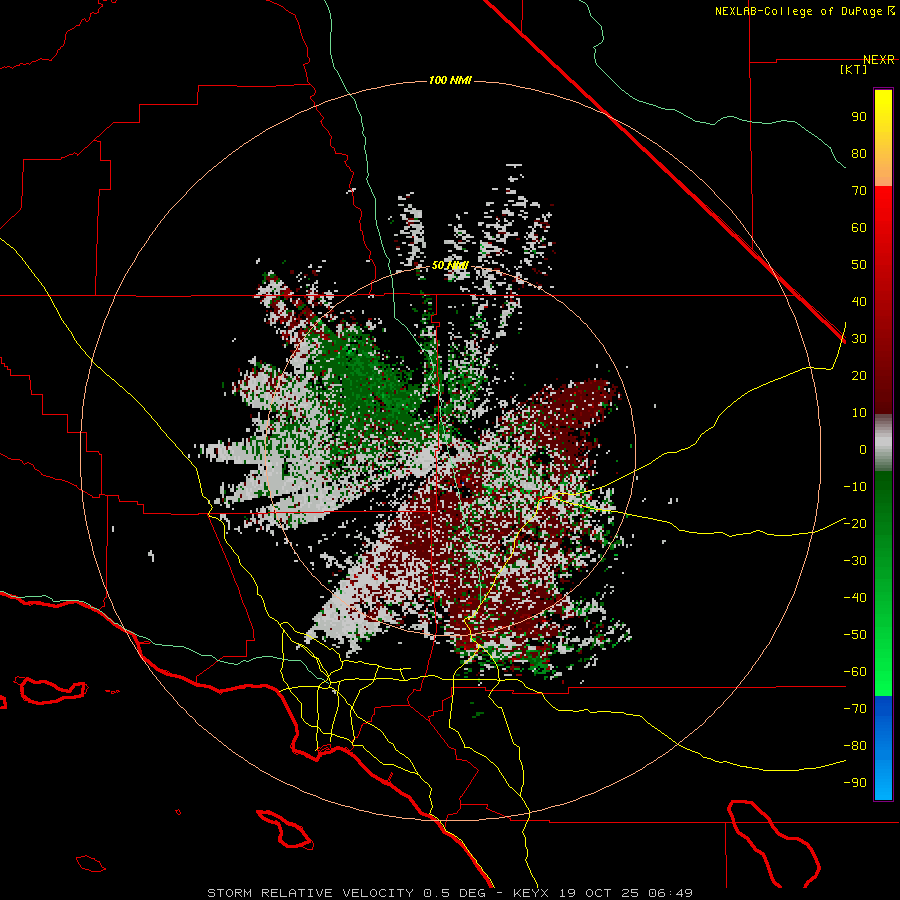Click the -70 value on the velocity scale
This screenshot has width=900, height=900.
click(855, 709)
